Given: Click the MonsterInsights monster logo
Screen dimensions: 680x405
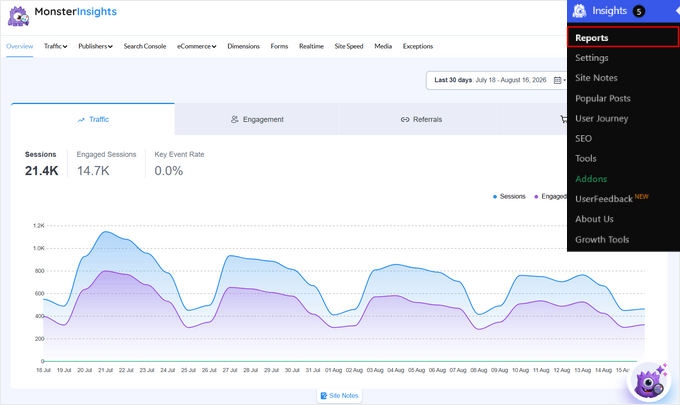Looking at the screenshot, I should [18, 16].
